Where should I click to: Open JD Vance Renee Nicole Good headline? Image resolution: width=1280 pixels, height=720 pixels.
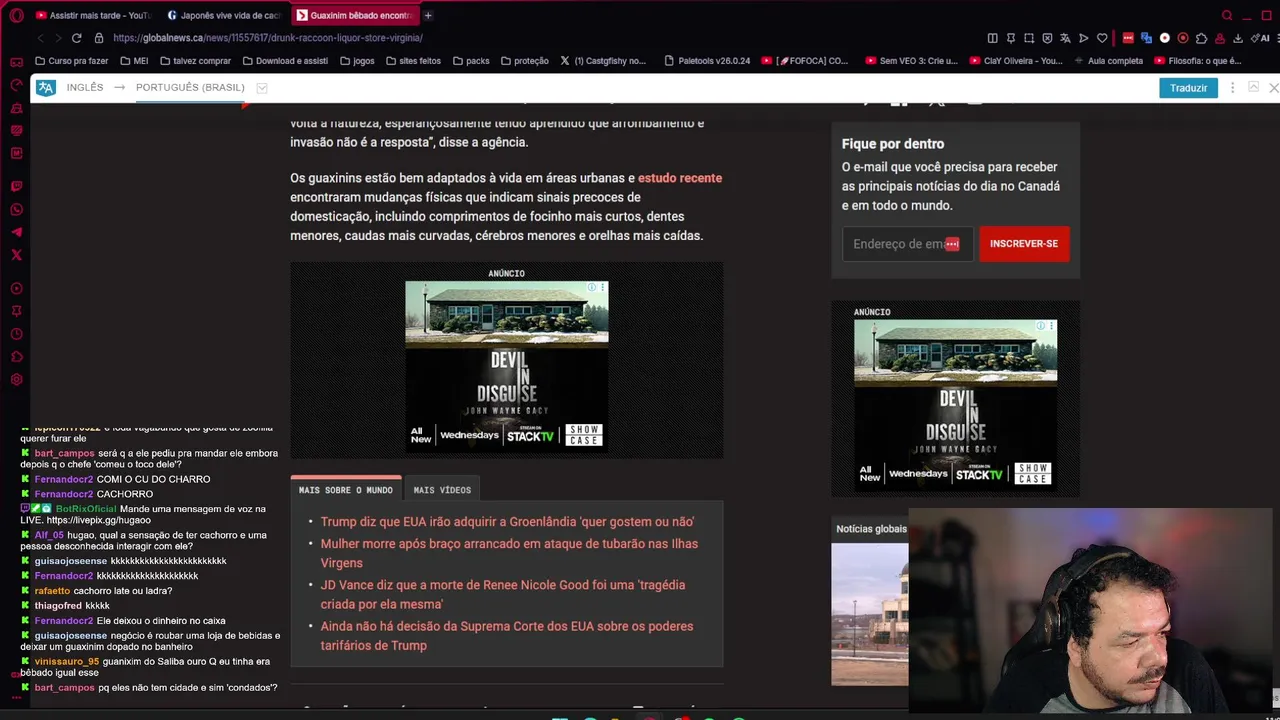pyautogui.click(x=503, y=595)
